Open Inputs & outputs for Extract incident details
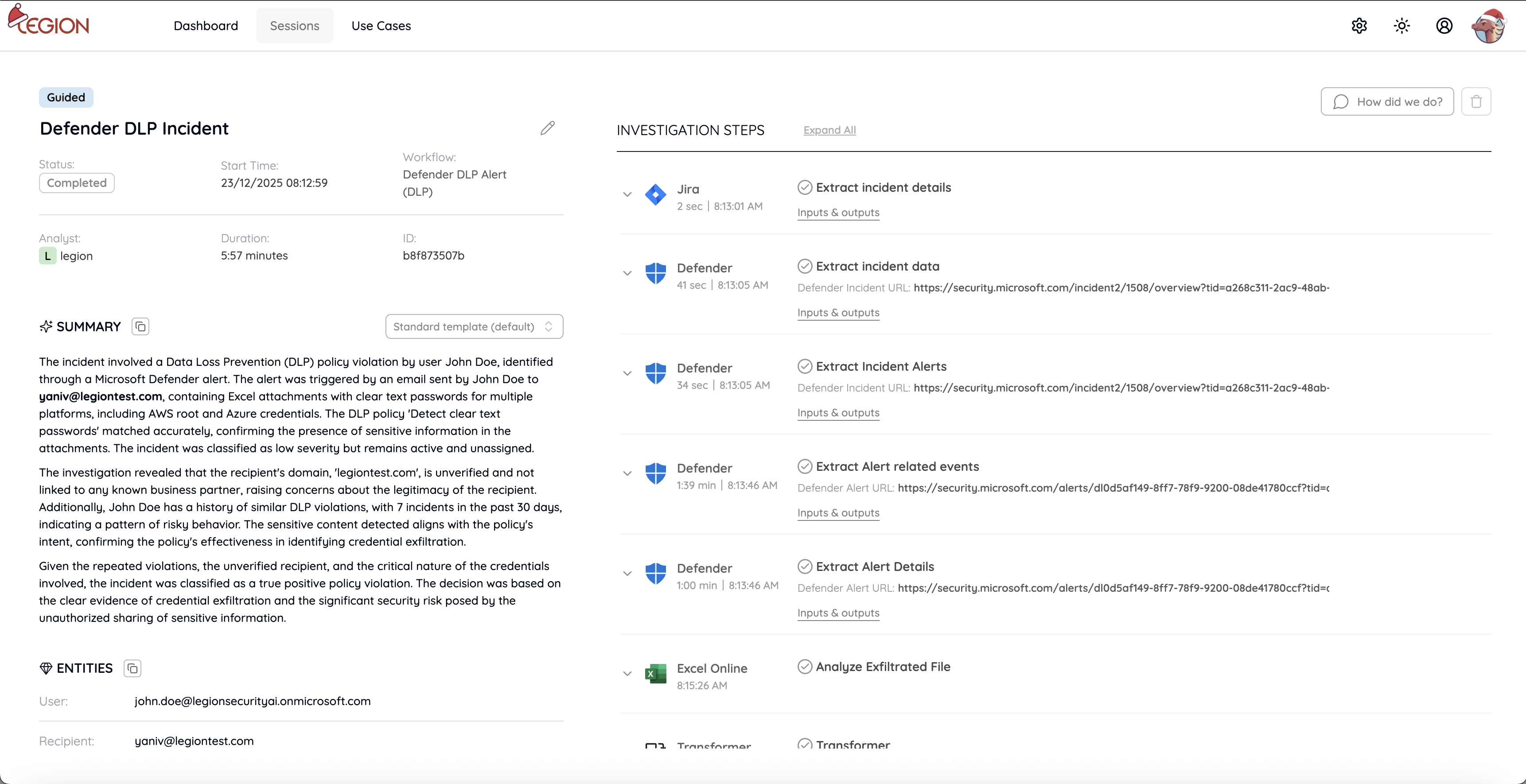This screenshot has height=784, width=1526. [x=838, y=213]
